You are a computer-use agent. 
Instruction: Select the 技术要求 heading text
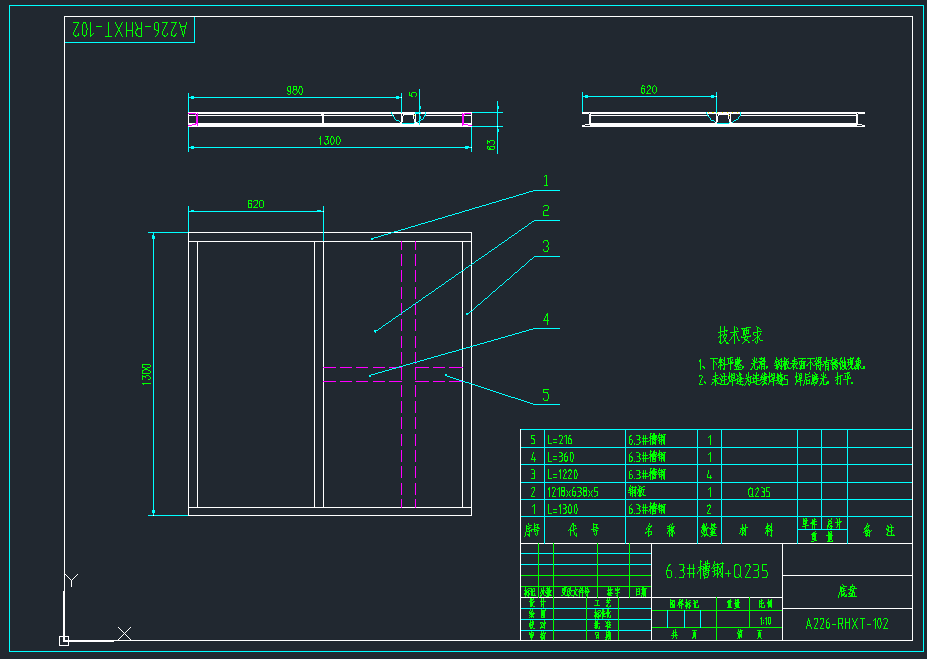tap(740, 335)
